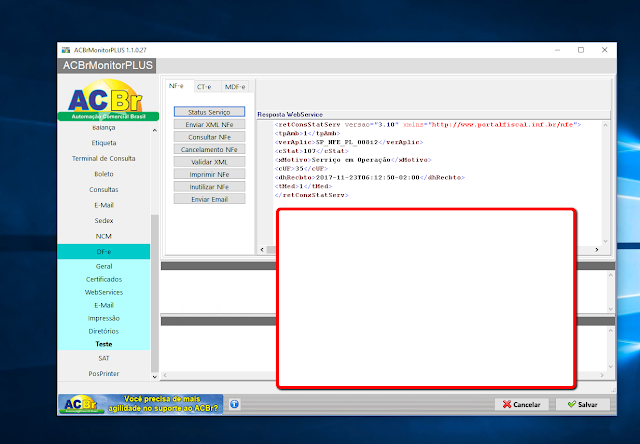
Task: Open PosPrinter in the sidebar
Action: 104,373
